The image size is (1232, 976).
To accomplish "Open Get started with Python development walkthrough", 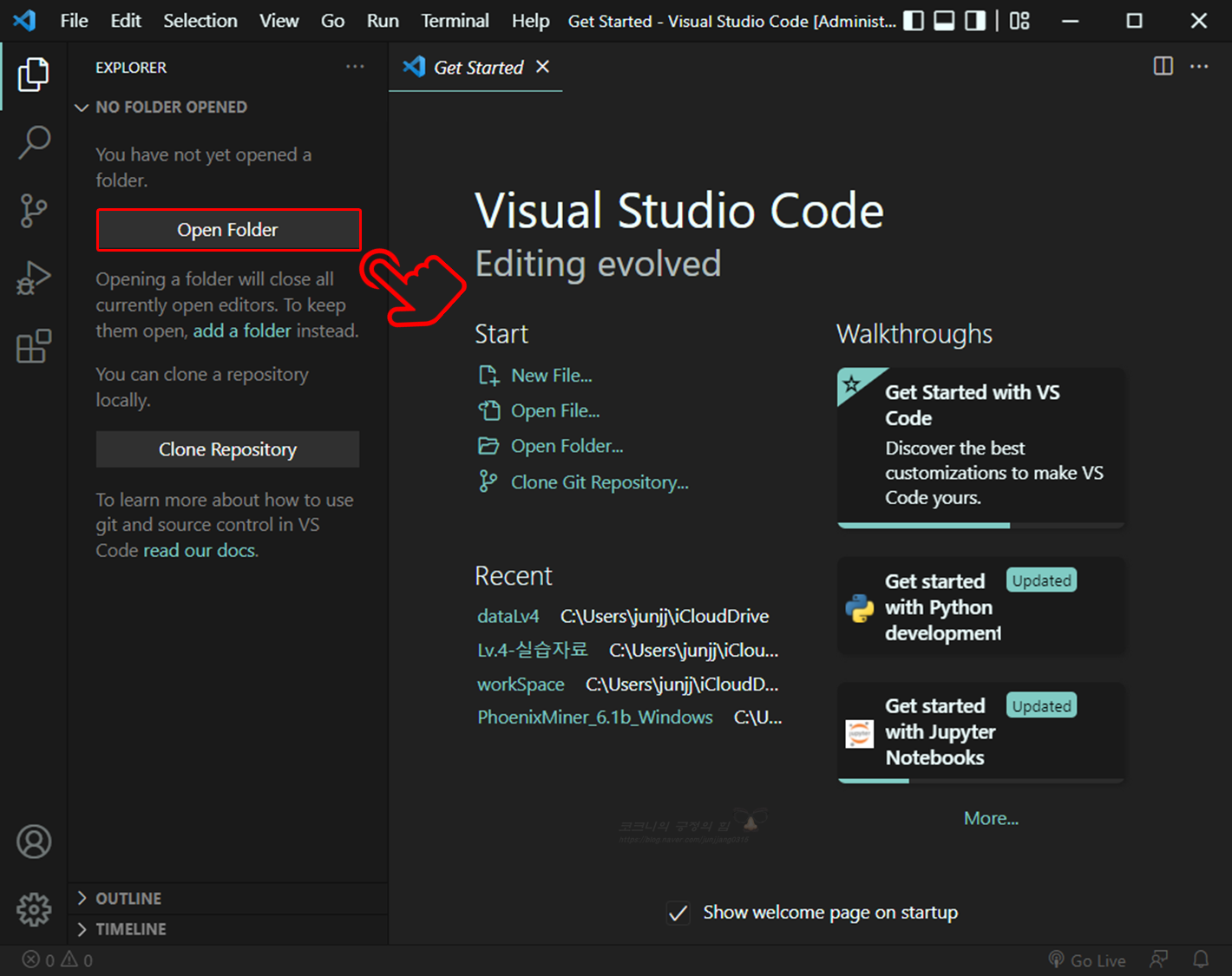I will [981, 606].
